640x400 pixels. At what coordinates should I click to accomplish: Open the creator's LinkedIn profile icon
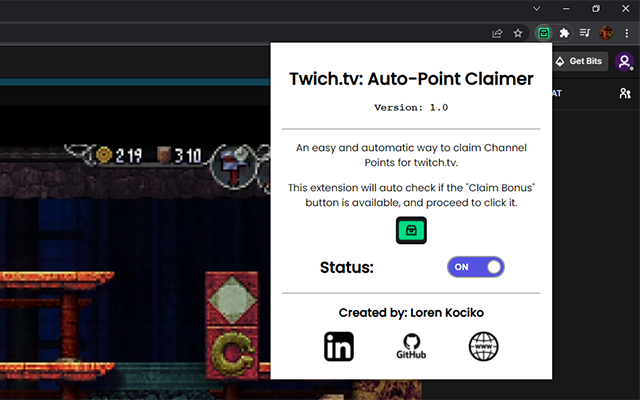point(339,347)
